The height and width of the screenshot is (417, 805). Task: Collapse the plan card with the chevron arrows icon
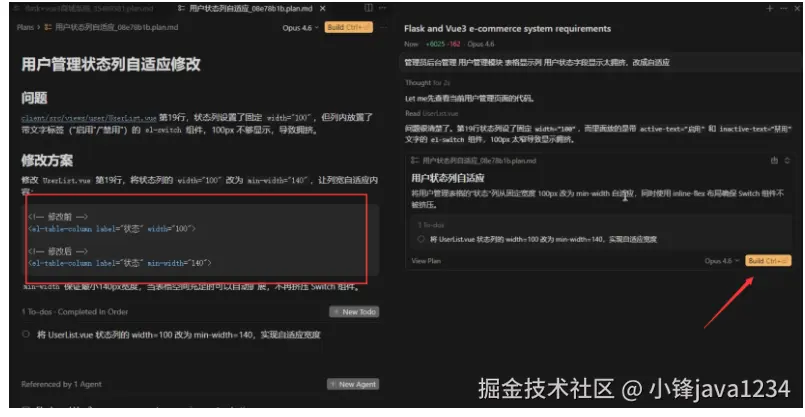pyautogui.click(x=787, y=161)
